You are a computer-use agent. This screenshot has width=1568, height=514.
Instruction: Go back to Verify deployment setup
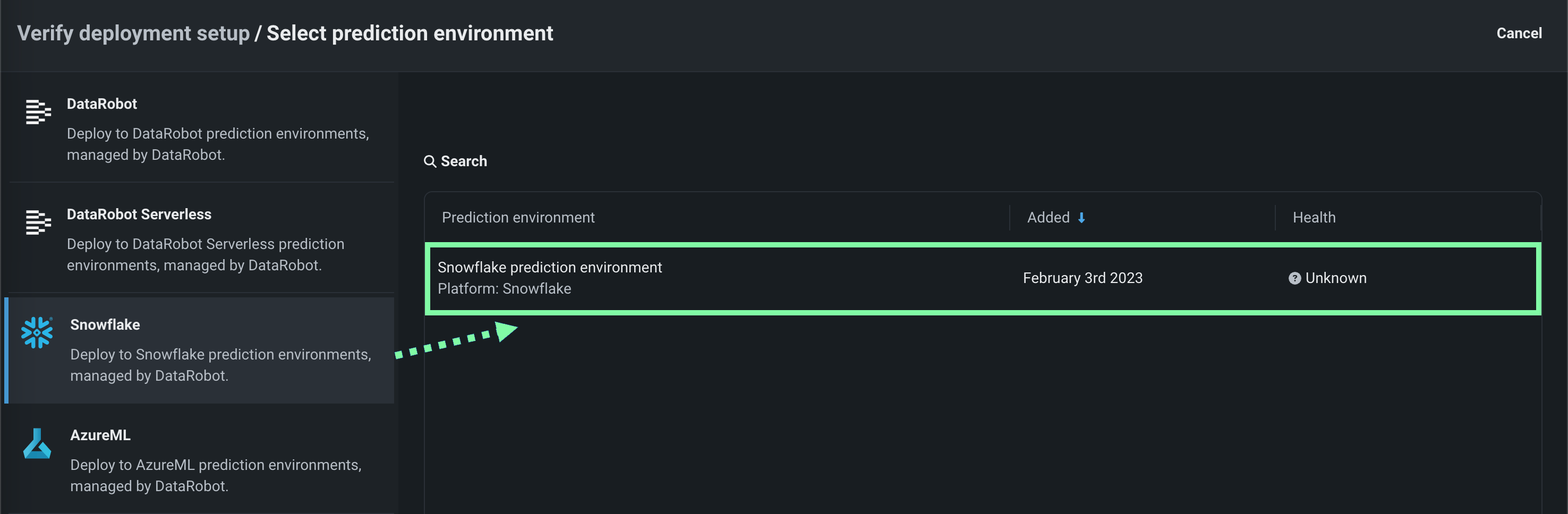(x=133, y=33)
